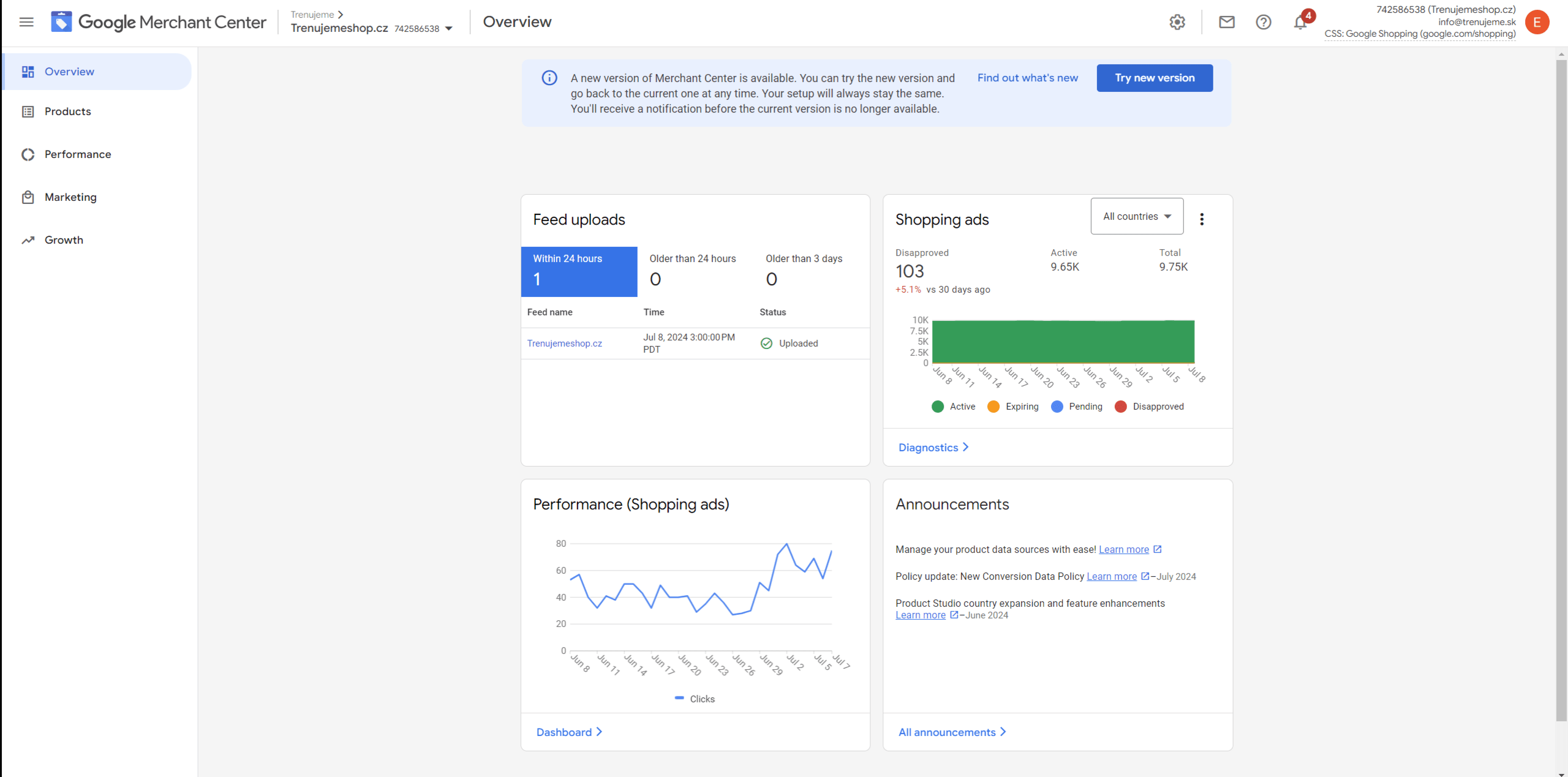
Task: Select the Older than 3 days tab
Action: 812,272
